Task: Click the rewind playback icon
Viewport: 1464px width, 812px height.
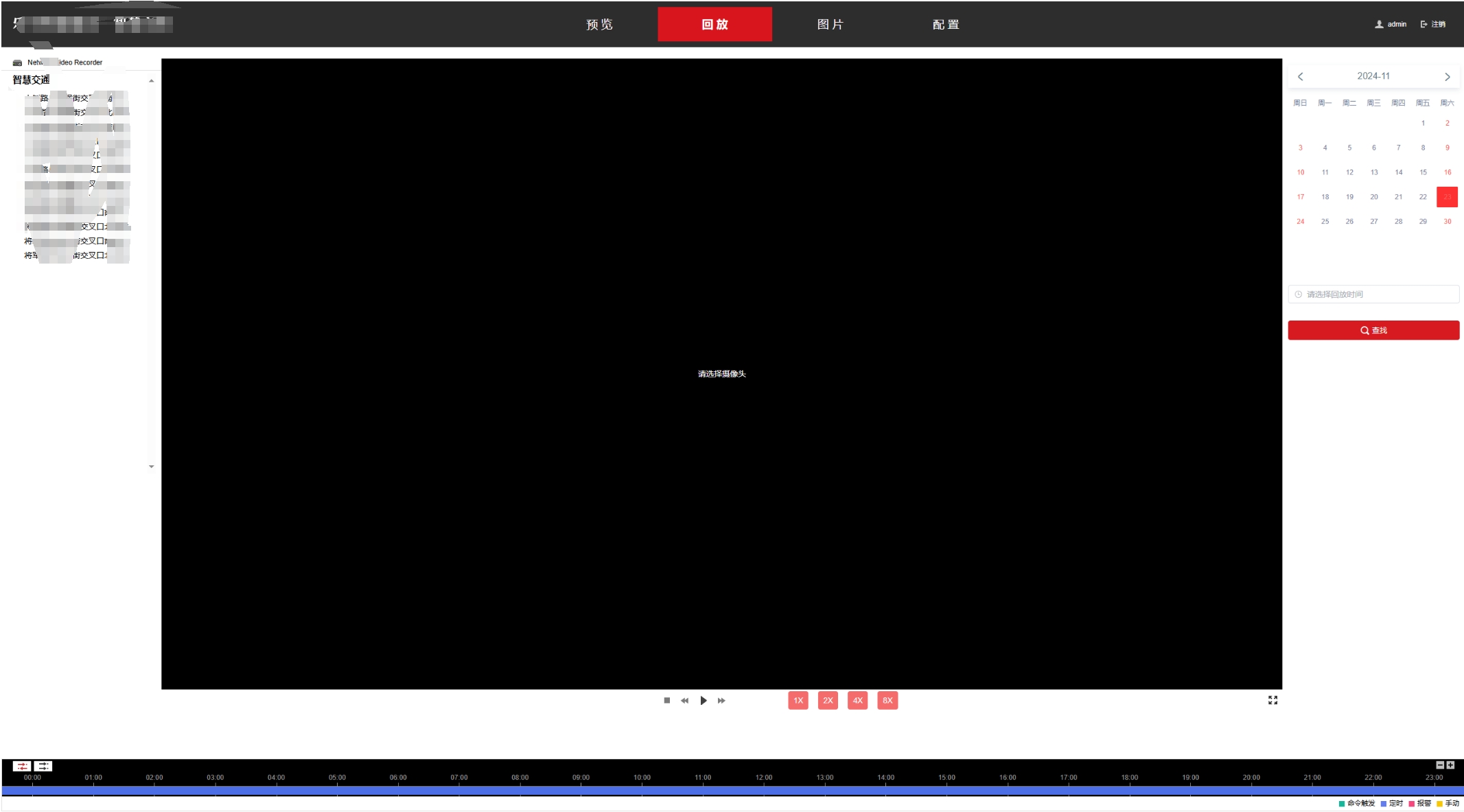Action: pyautogui.click(x=684, y=700)
